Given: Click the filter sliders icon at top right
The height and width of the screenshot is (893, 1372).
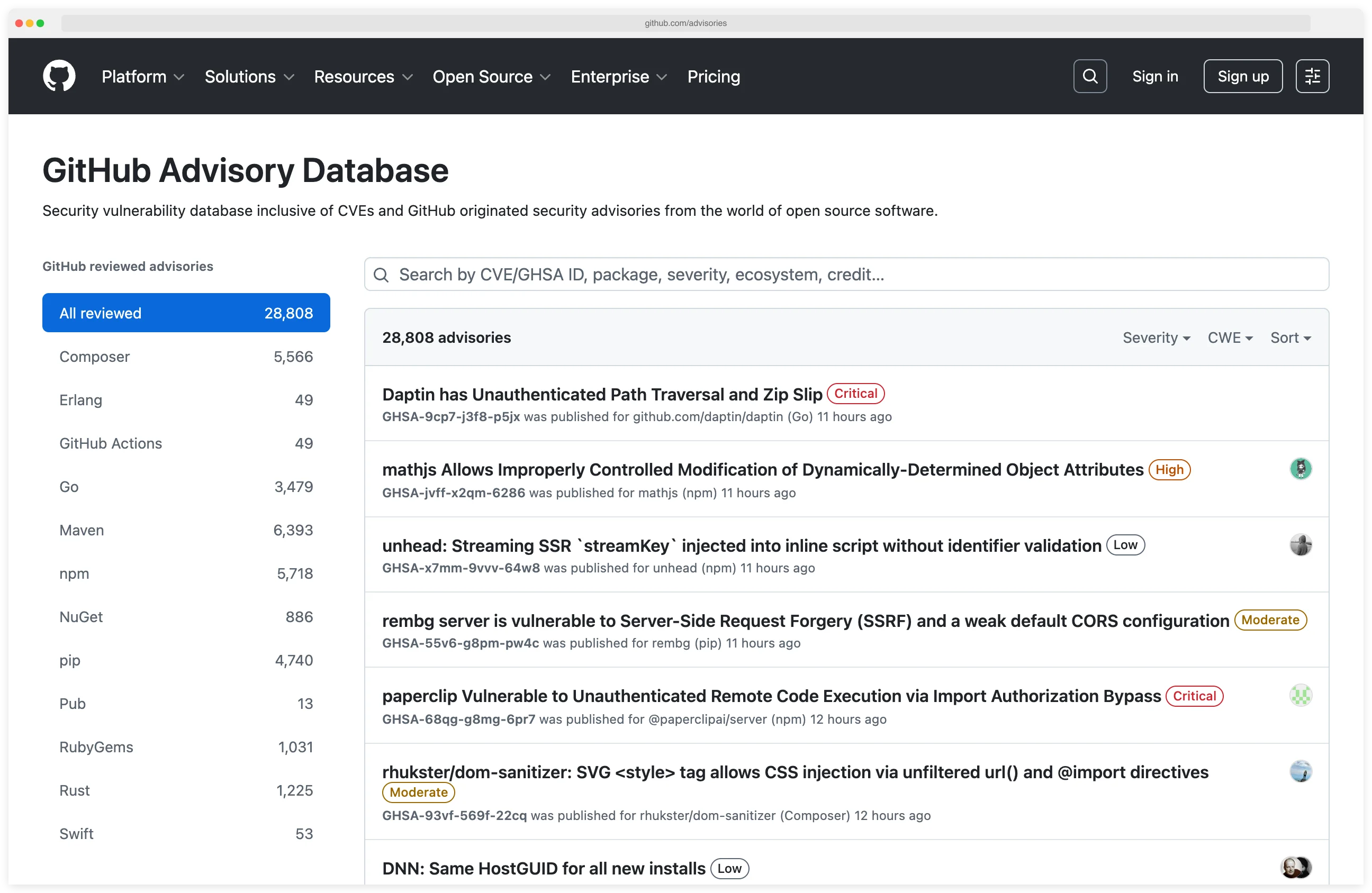Looking at the screenshot, I should coord(1312,76).
